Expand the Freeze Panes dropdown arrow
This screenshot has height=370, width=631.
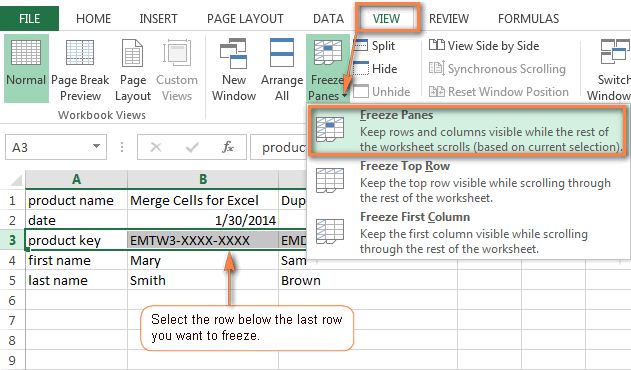click(x=345, y=96)
